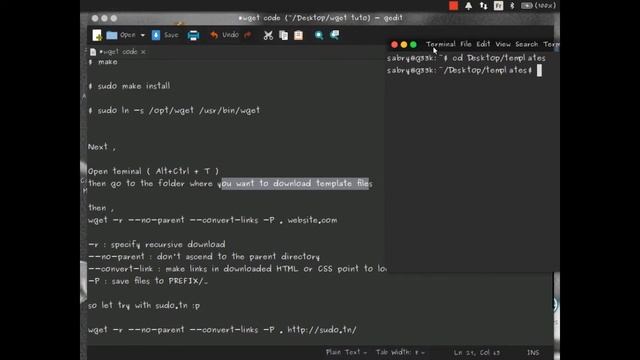Open the Plain Text language dropdown
Image resolution: width=640 pixels, height=360 pixels.
(346, 352)
